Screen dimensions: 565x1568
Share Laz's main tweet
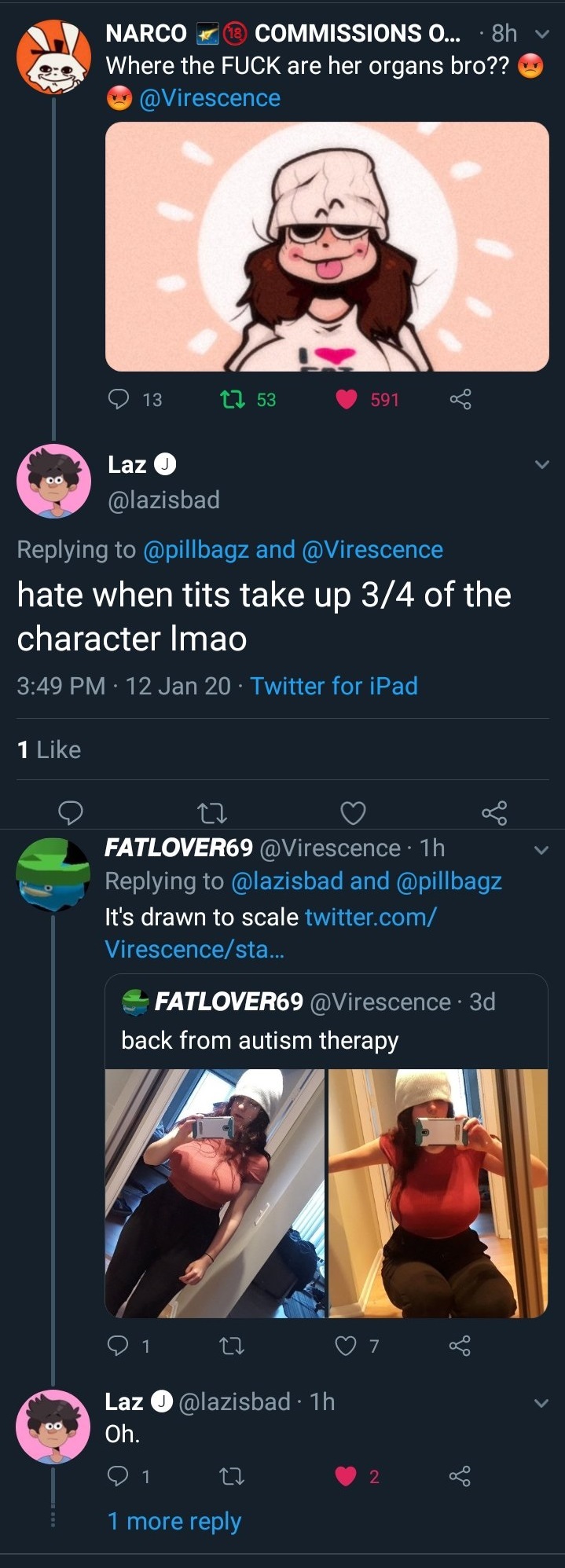(x=494, y=813)
